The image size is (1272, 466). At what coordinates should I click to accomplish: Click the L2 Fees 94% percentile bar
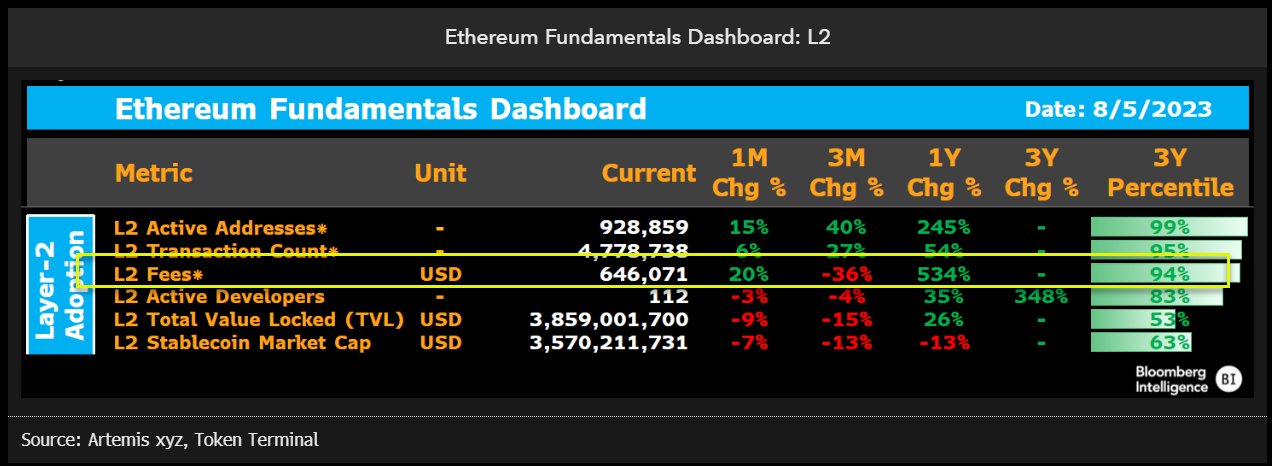[1165, 274]
